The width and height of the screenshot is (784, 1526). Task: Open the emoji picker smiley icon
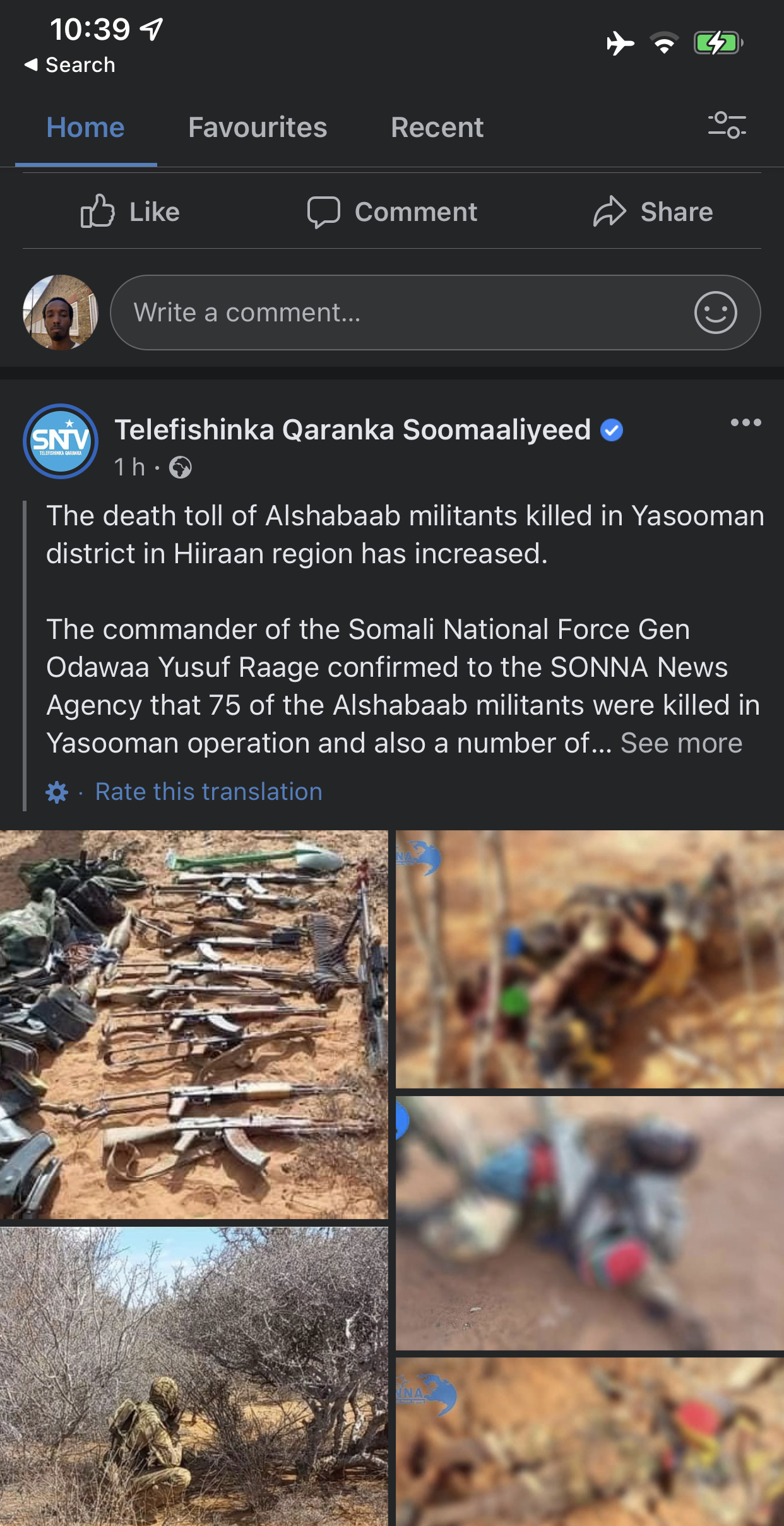(x=715, y=313)
